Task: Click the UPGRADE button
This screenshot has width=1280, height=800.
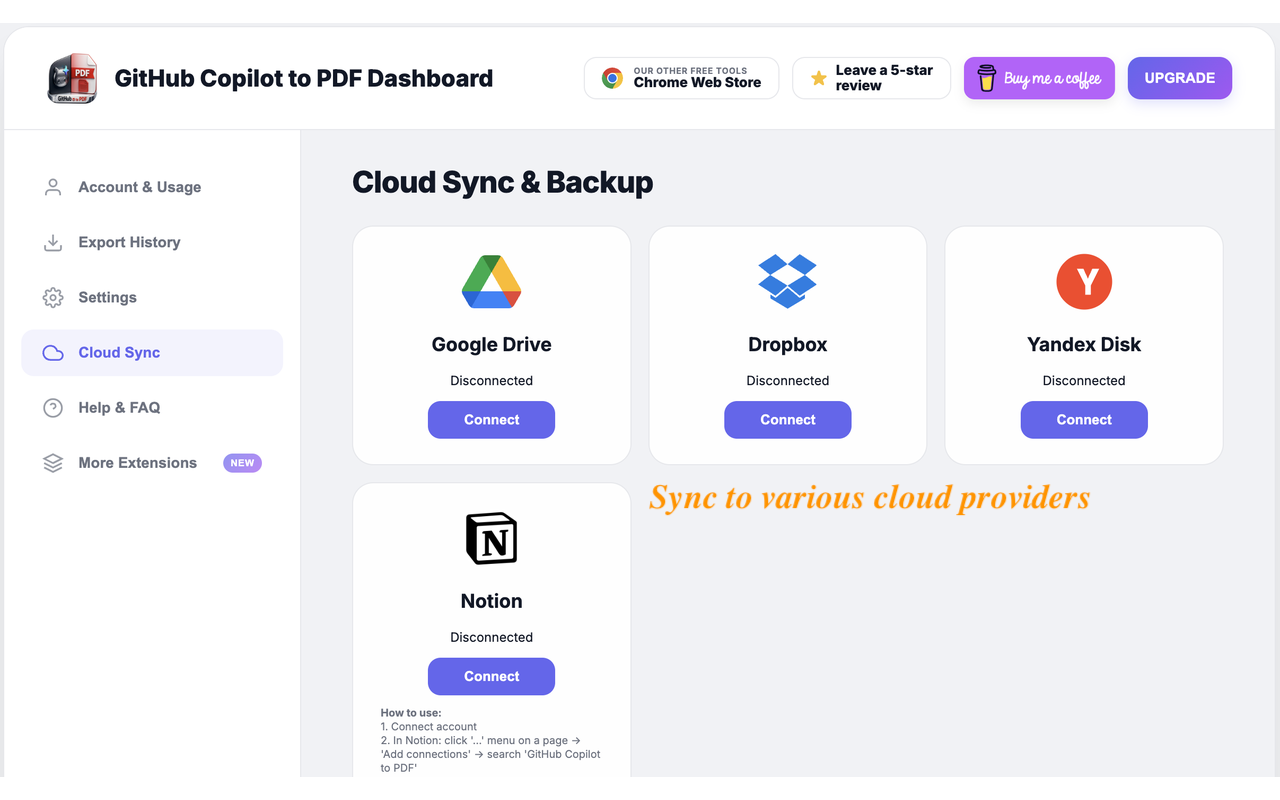Action: [1180, 78]
